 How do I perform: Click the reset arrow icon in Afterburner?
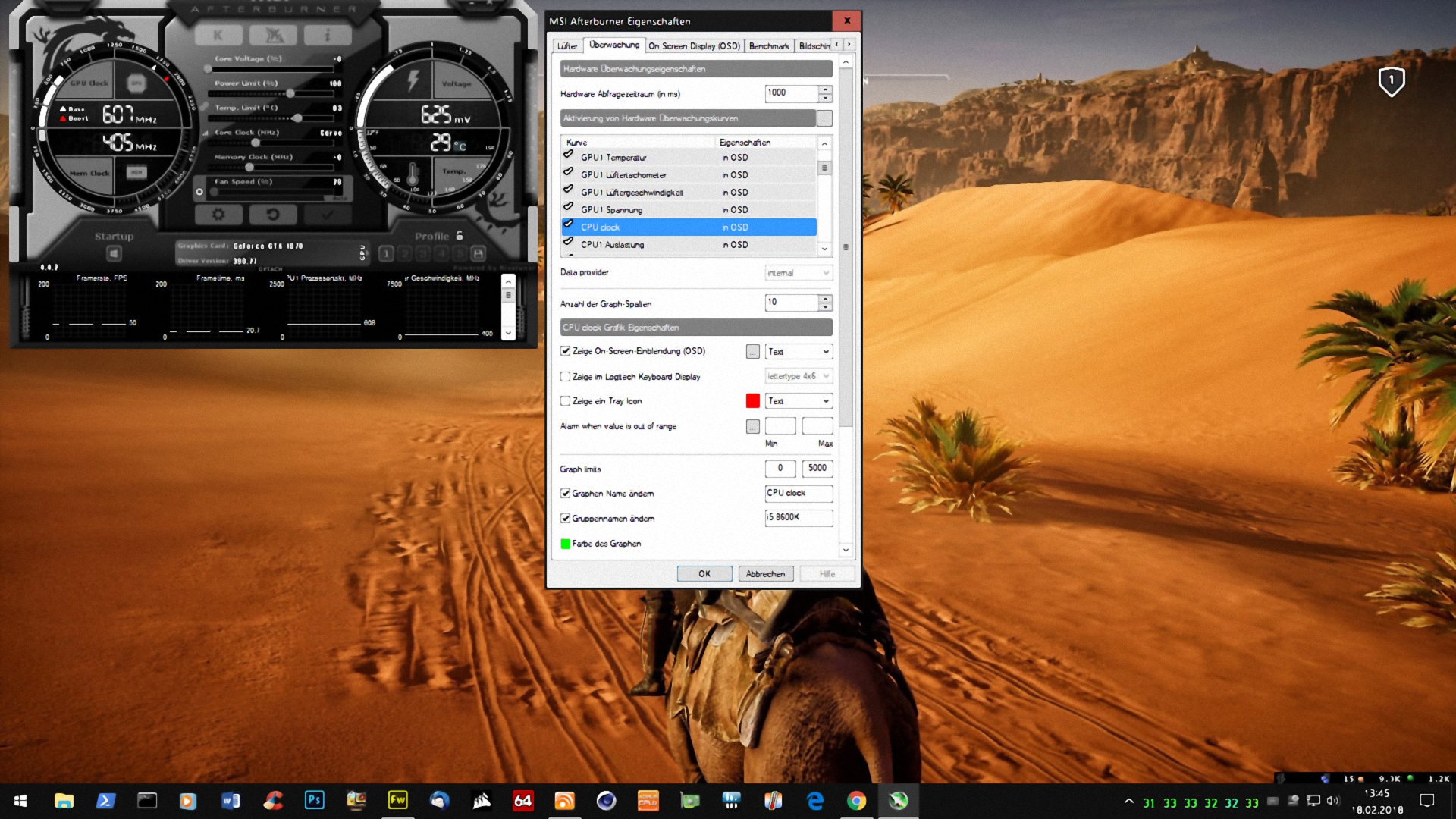tap(273, 215)
